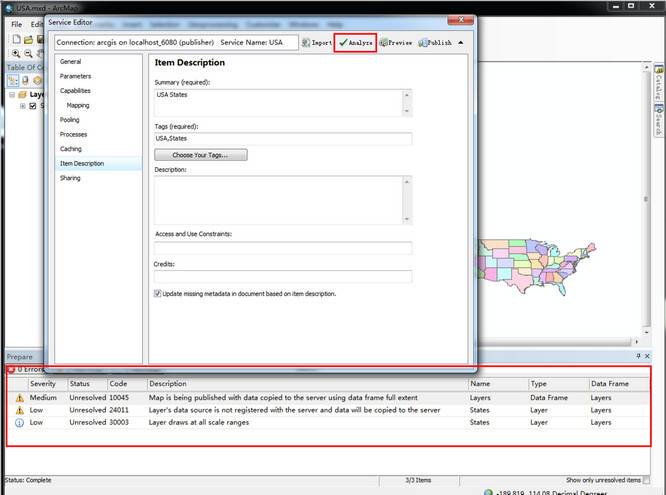The image size is (666, 495).
Task: Open the Search side tab
Action: tap(659, 120)
